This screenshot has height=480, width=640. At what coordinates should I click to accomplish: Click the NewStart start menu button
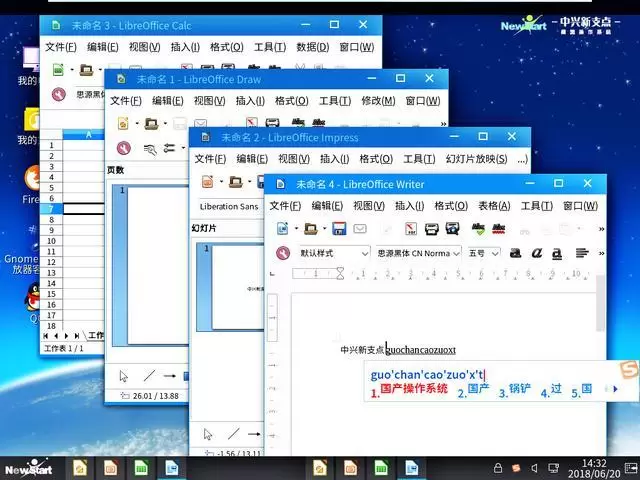(28, 467)
